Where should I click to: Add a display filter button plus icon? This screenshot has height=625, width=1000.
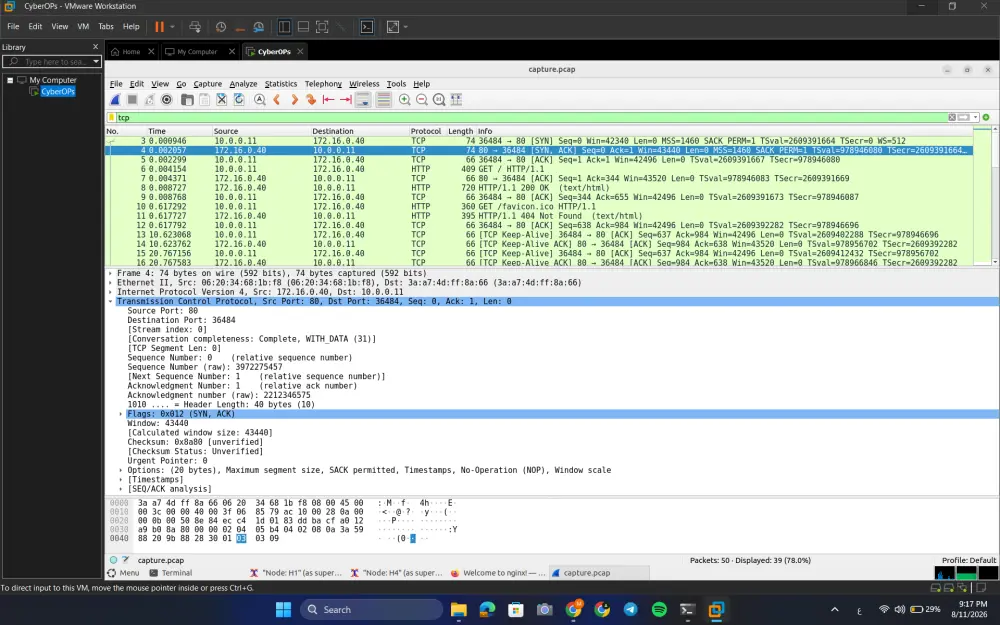pos(986,117)
